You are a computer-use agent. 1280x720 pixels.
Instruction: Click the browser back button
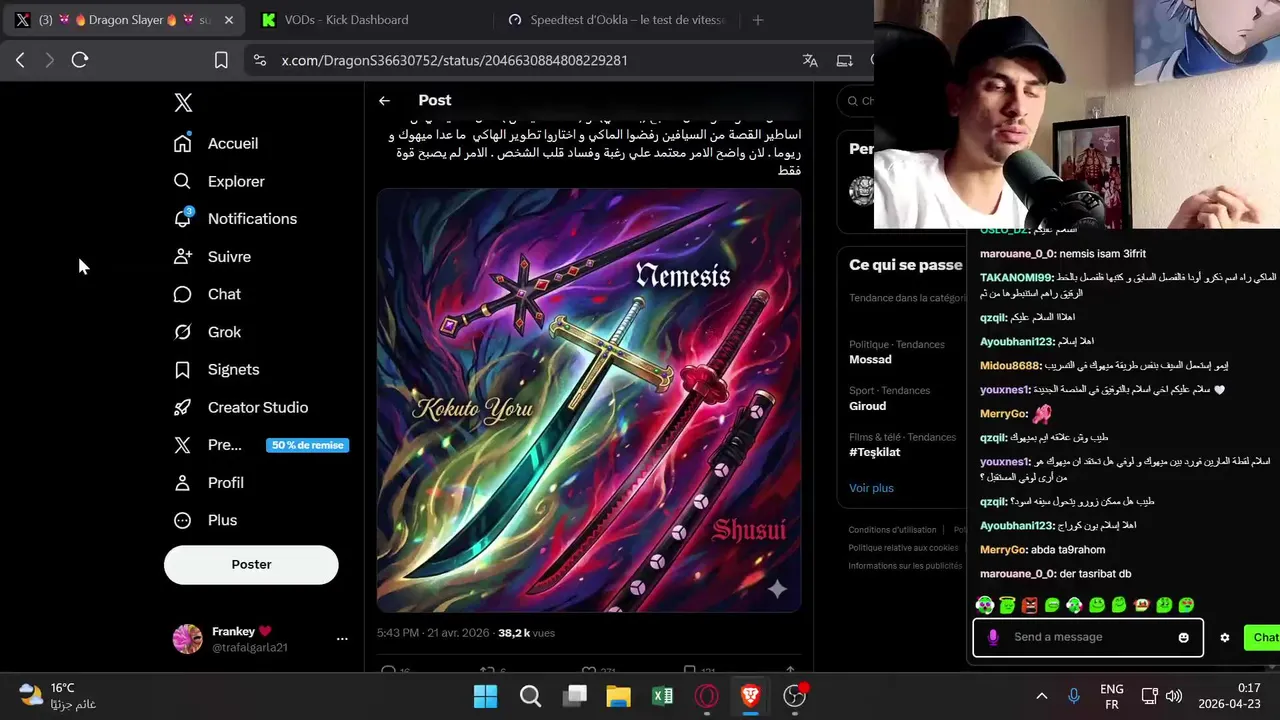[x=20, y=60]
